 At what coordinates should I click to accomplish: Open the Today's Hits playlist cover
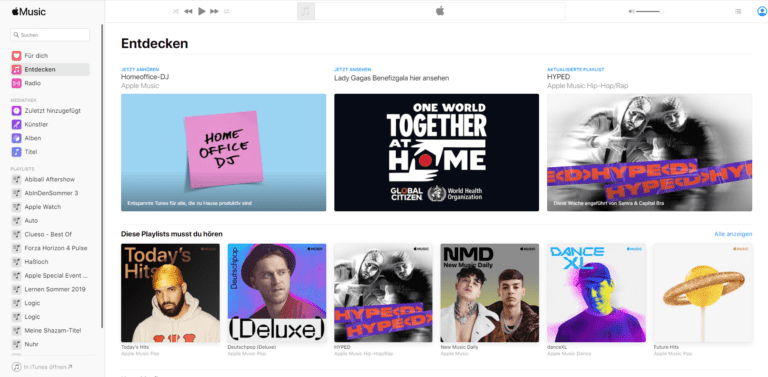click(x=170, y=293)
